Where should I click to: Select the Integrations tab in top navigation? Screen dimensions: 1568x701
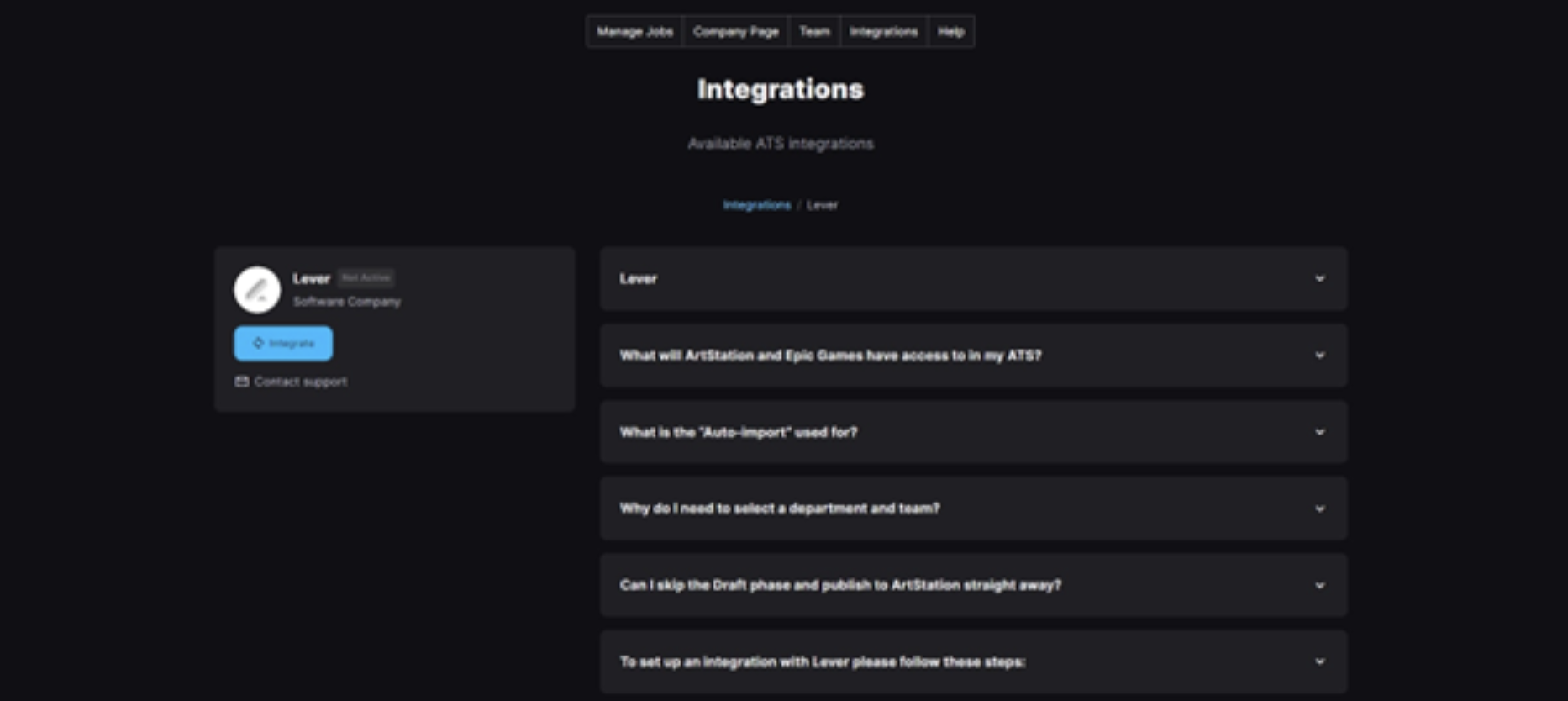[x=883, y=32]
